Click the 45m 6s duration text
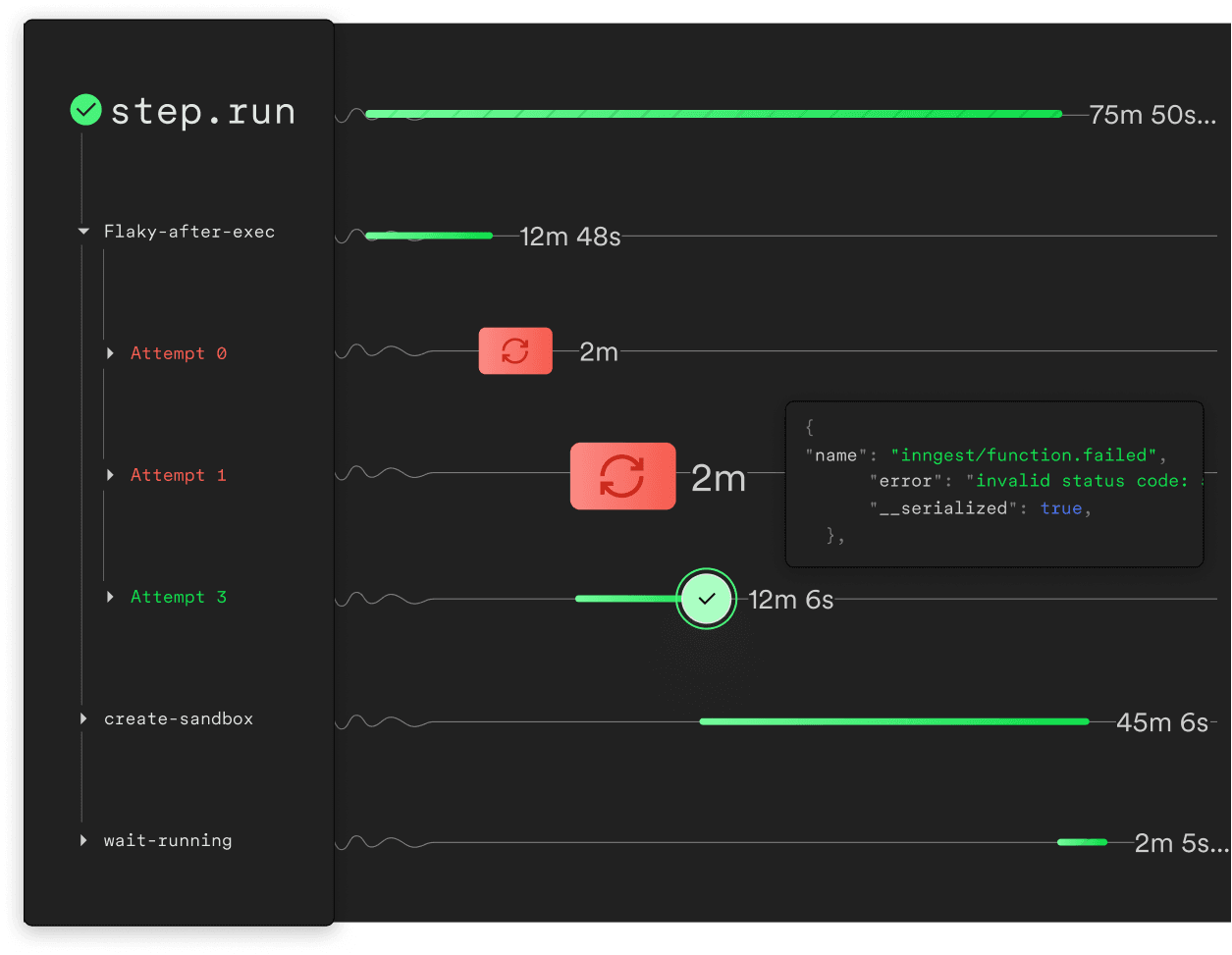The image size is (1232, 955). tap(1162, 722)
